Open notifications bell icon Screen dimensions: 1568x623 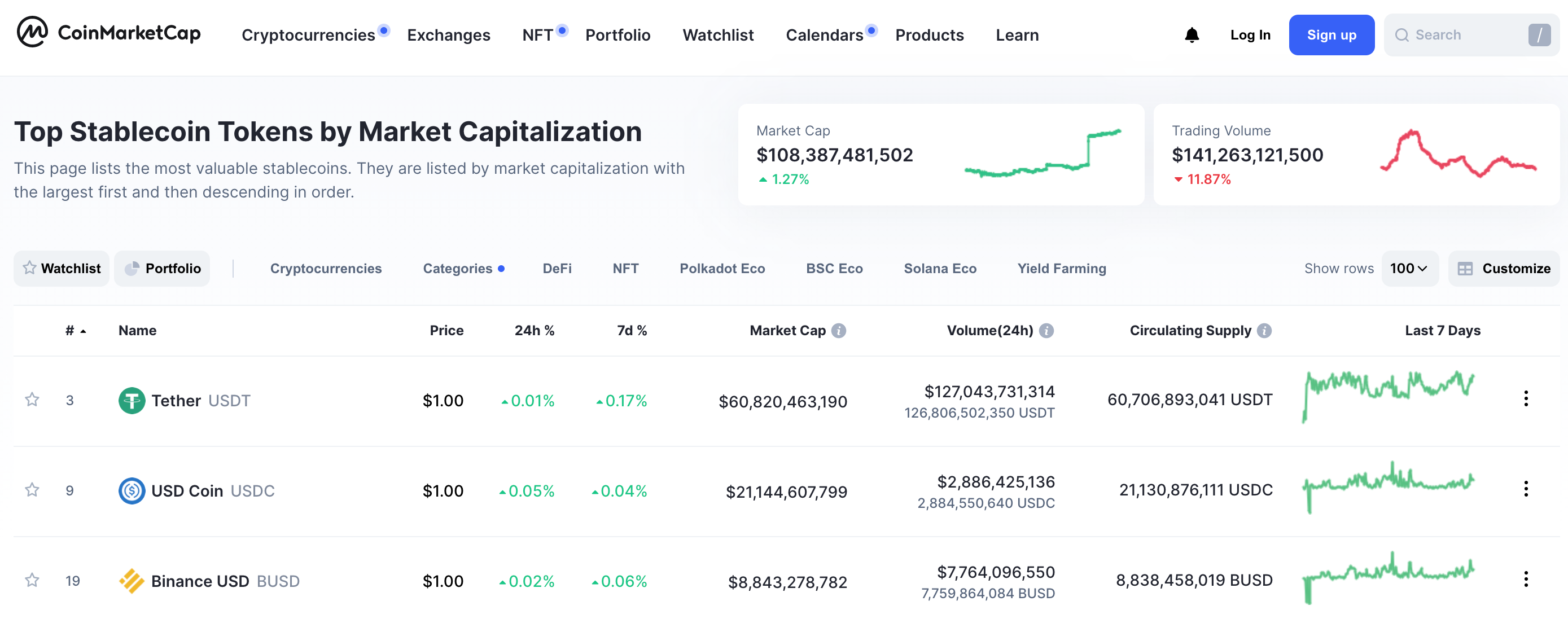tap(1192, 34)
